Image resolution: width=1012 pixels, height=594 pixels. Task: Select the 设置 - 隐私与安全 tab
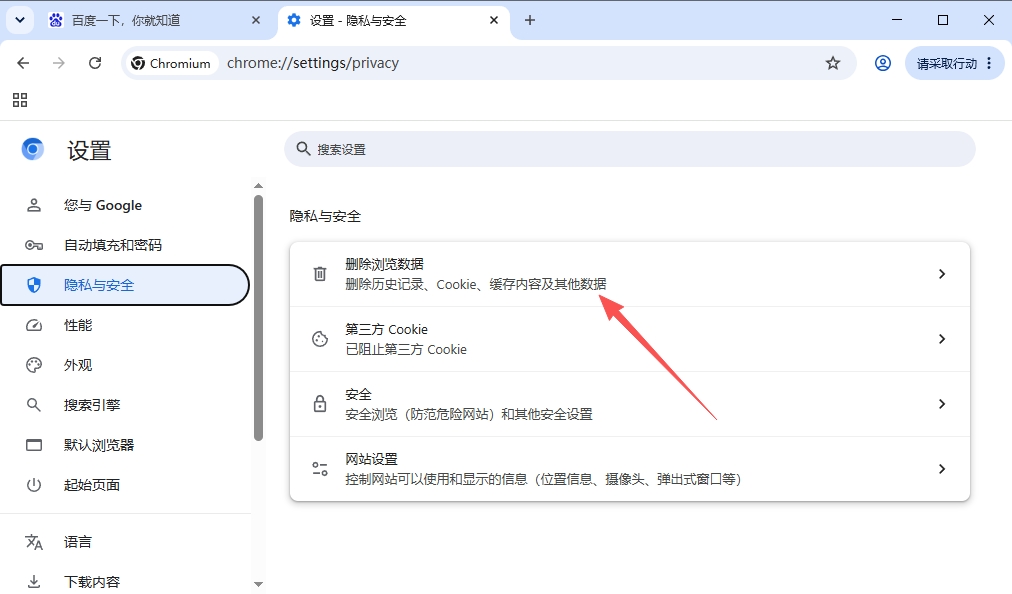pos(394,21)
